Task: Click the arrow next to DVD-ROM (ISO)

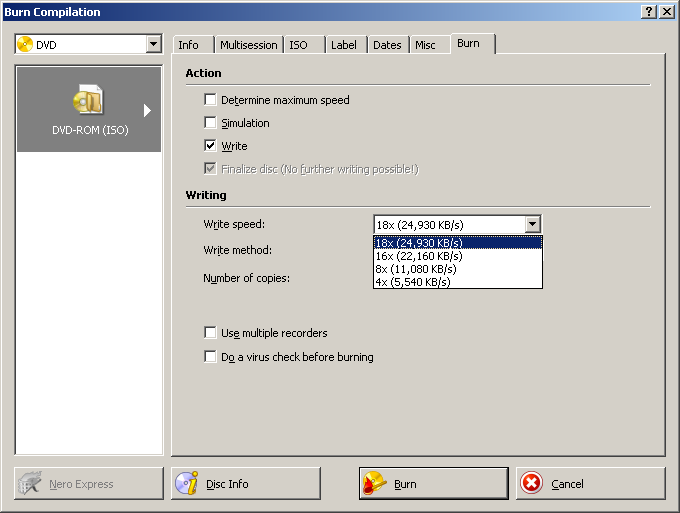Action: click(148, 110)
